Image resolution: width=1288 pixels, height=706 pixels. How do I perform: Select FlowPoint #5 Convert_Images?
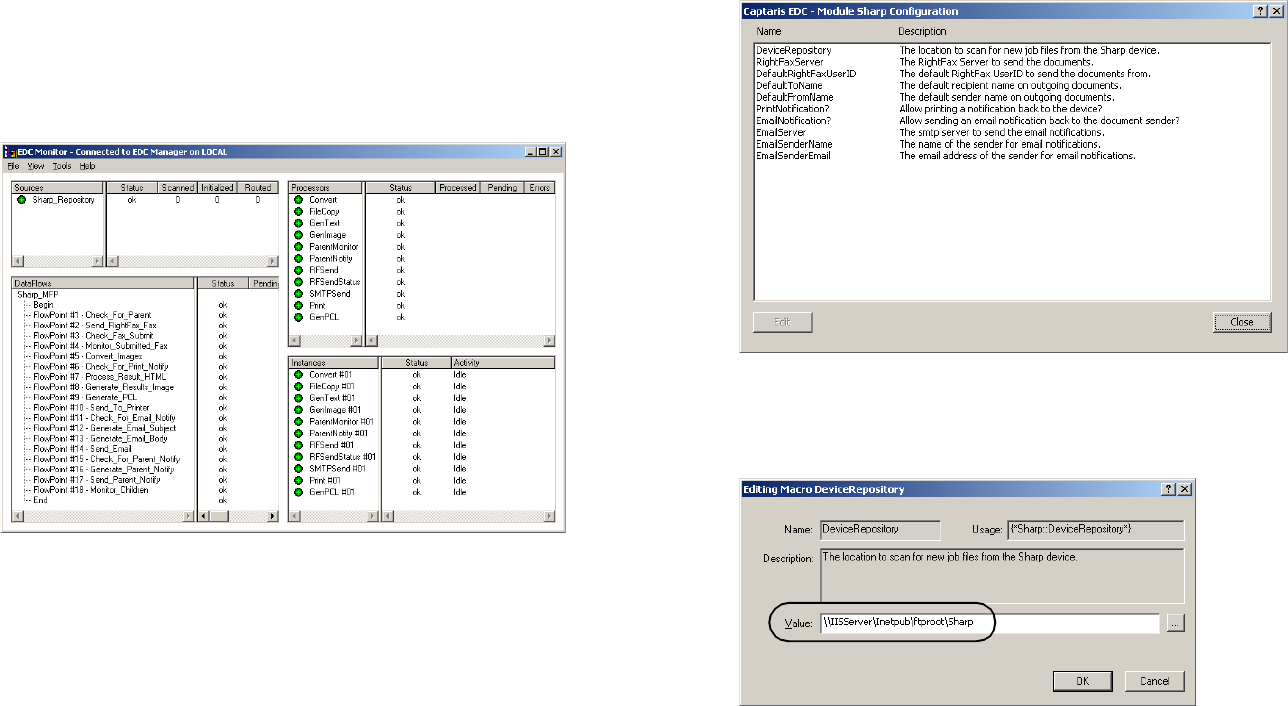(88, 356)
